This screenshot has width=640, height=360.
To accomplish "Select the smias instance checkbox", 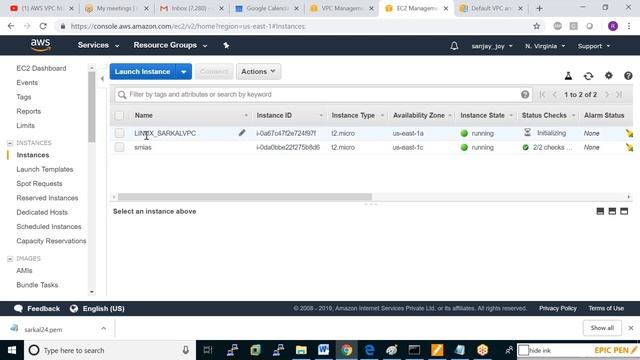I will pyautogui.click(x=119, y=147).
